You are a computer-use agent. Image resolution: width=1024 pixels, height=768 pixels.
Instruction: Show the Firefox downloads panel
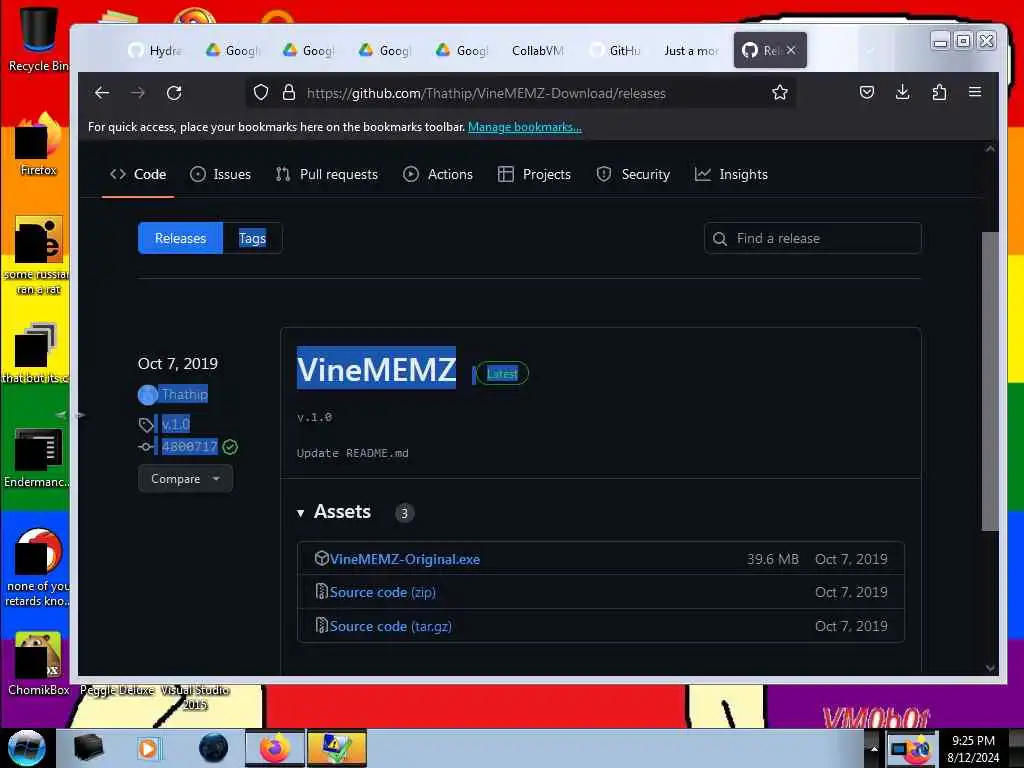click(x=903, y=92)
